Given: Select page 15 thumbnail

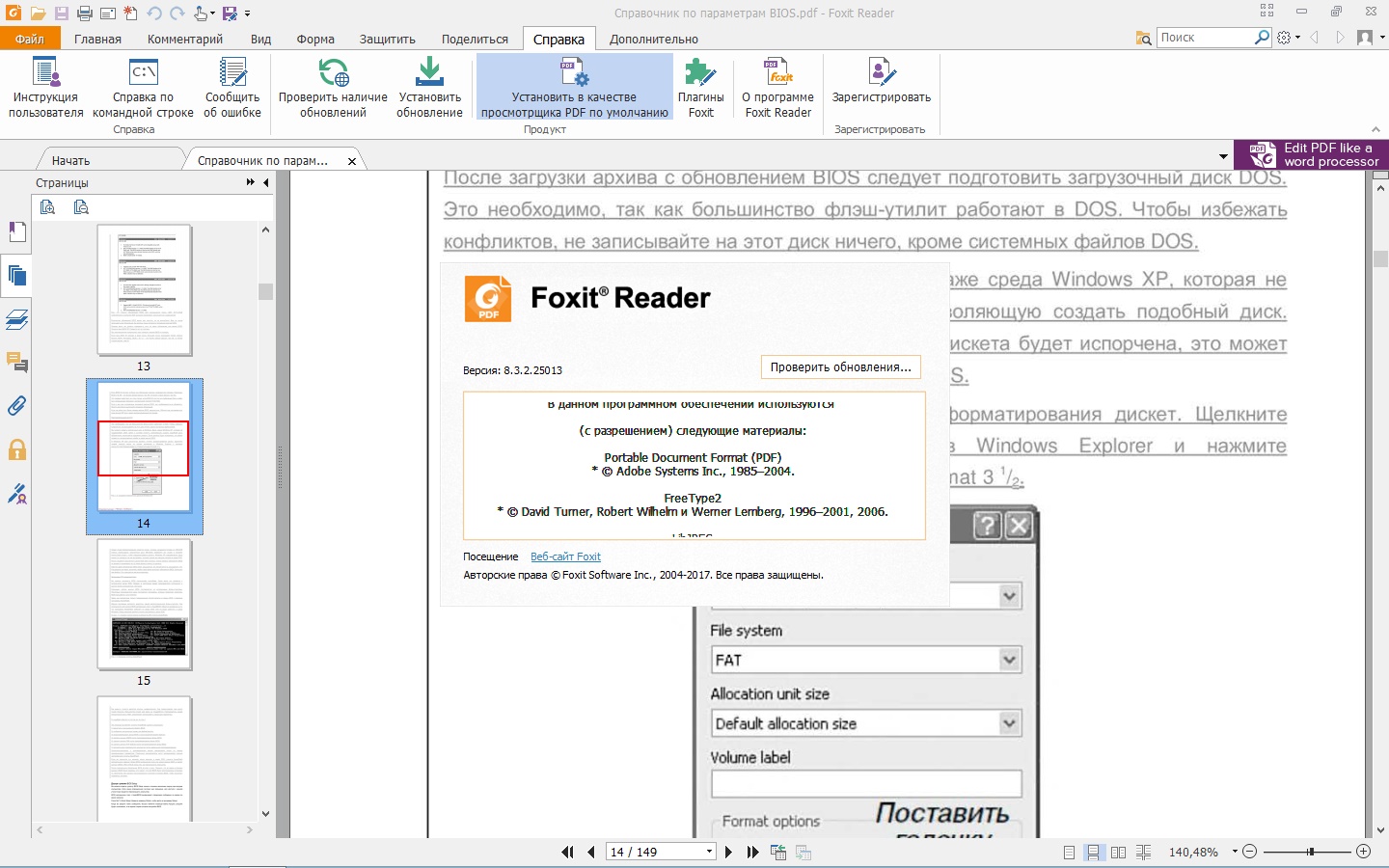Looking at the screenshot, I should (144, 605).
